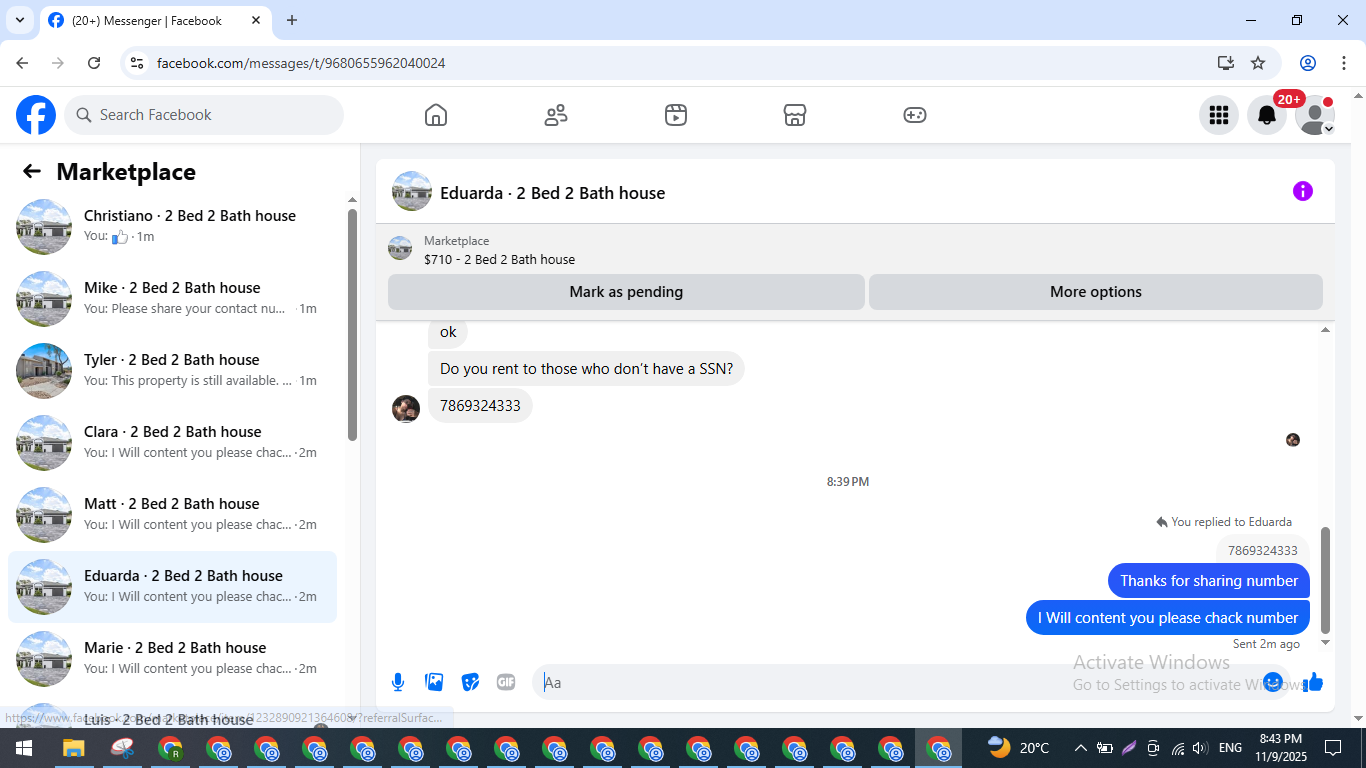Click the sender's avatar beside phone number message
This screenshot has height=768, width=1366.
pyautogui.click(x=406, y=409)
